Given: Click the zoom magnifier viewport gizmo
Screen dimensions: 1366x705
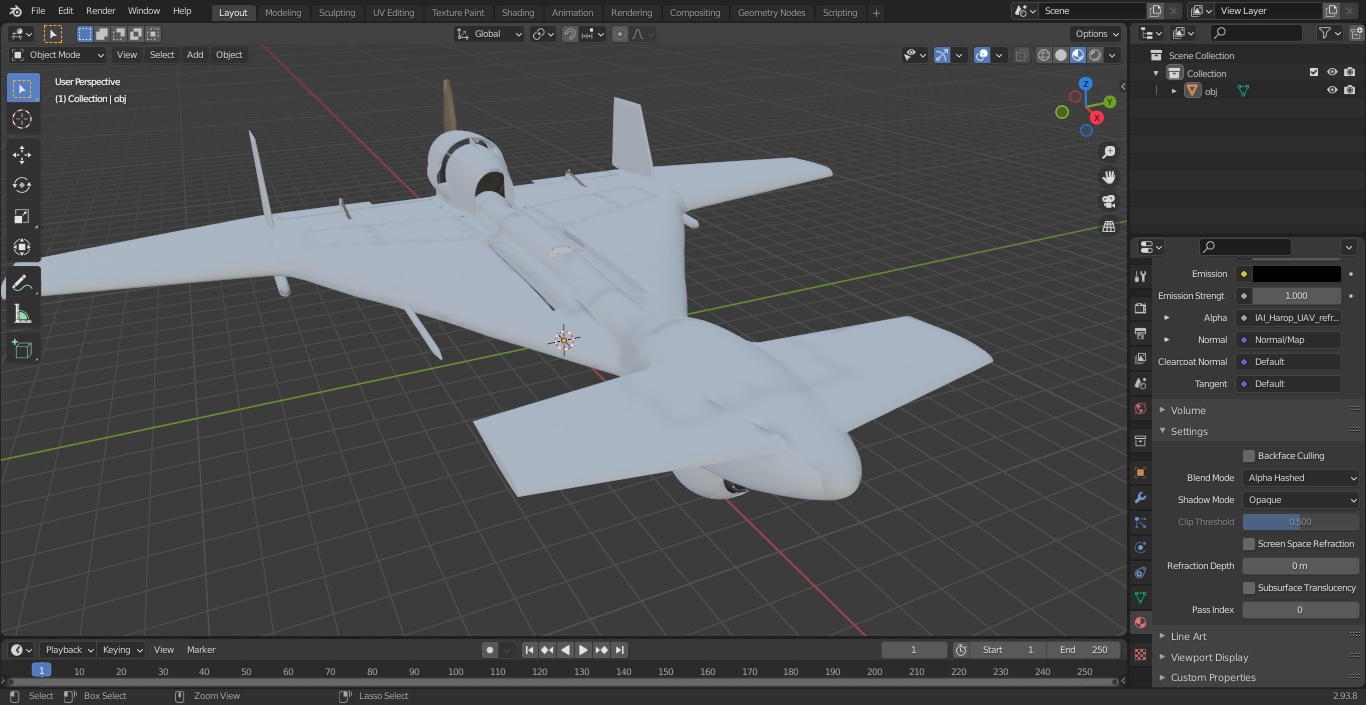Looking at the screenshot, I should pyautogui.click(x=1109, y=152).
